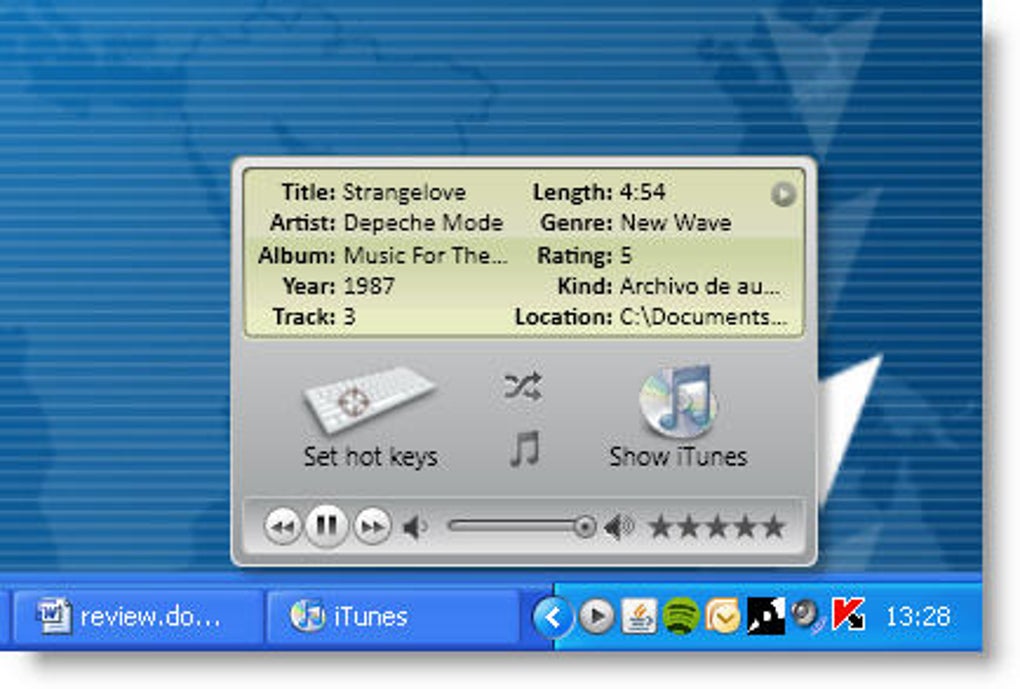Click the year value 1987

[368, 286]
